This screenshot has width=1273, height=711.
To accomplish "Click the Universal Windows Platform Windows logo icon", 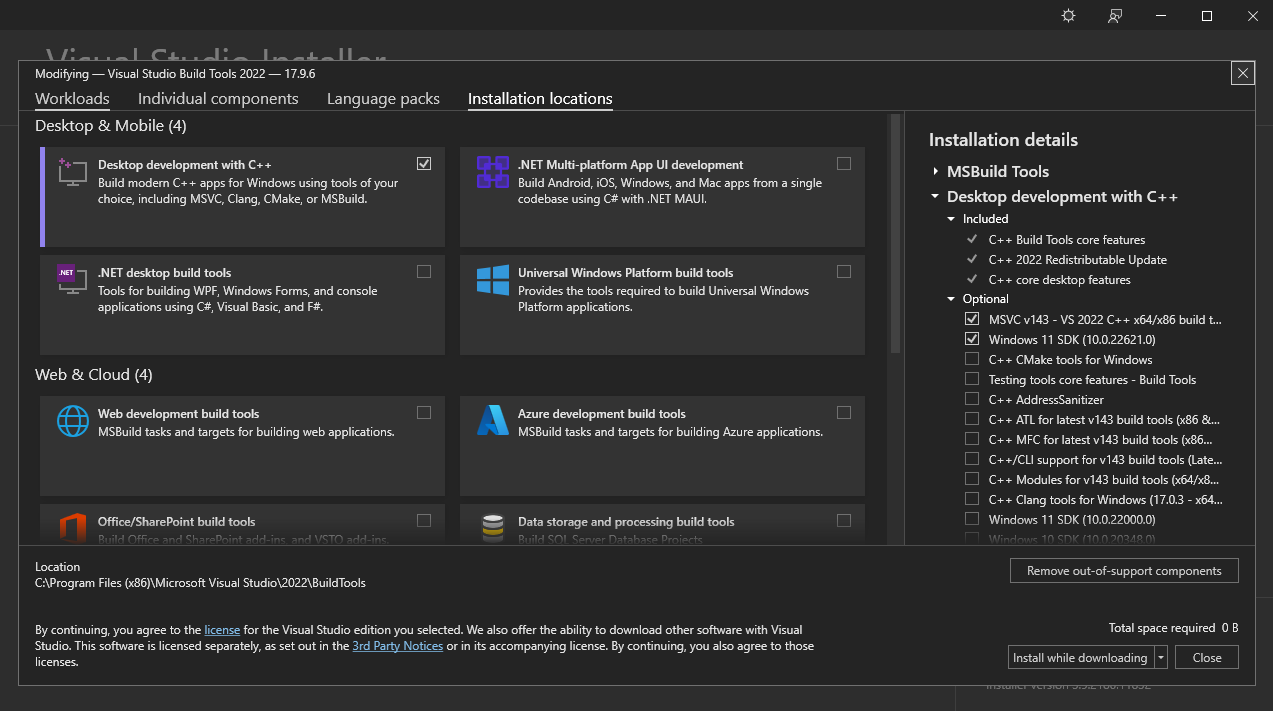I will pyautogui.click(x=493, y=280).
